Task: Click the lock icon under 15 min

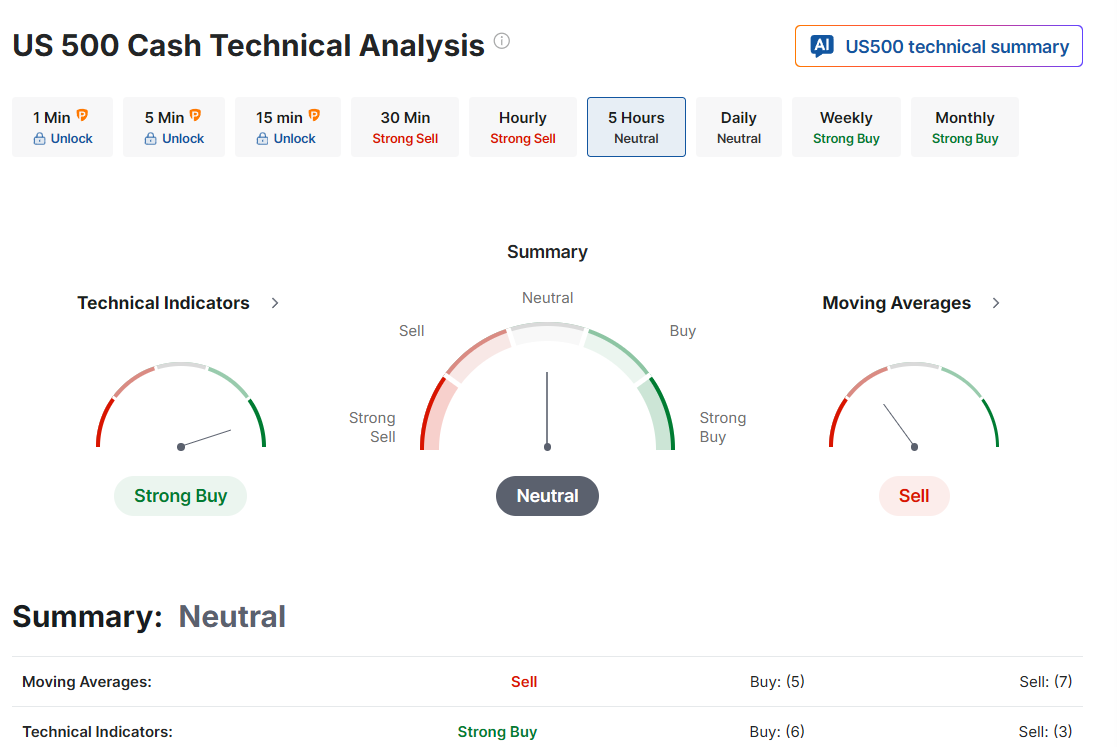Action: pos(262,139)
